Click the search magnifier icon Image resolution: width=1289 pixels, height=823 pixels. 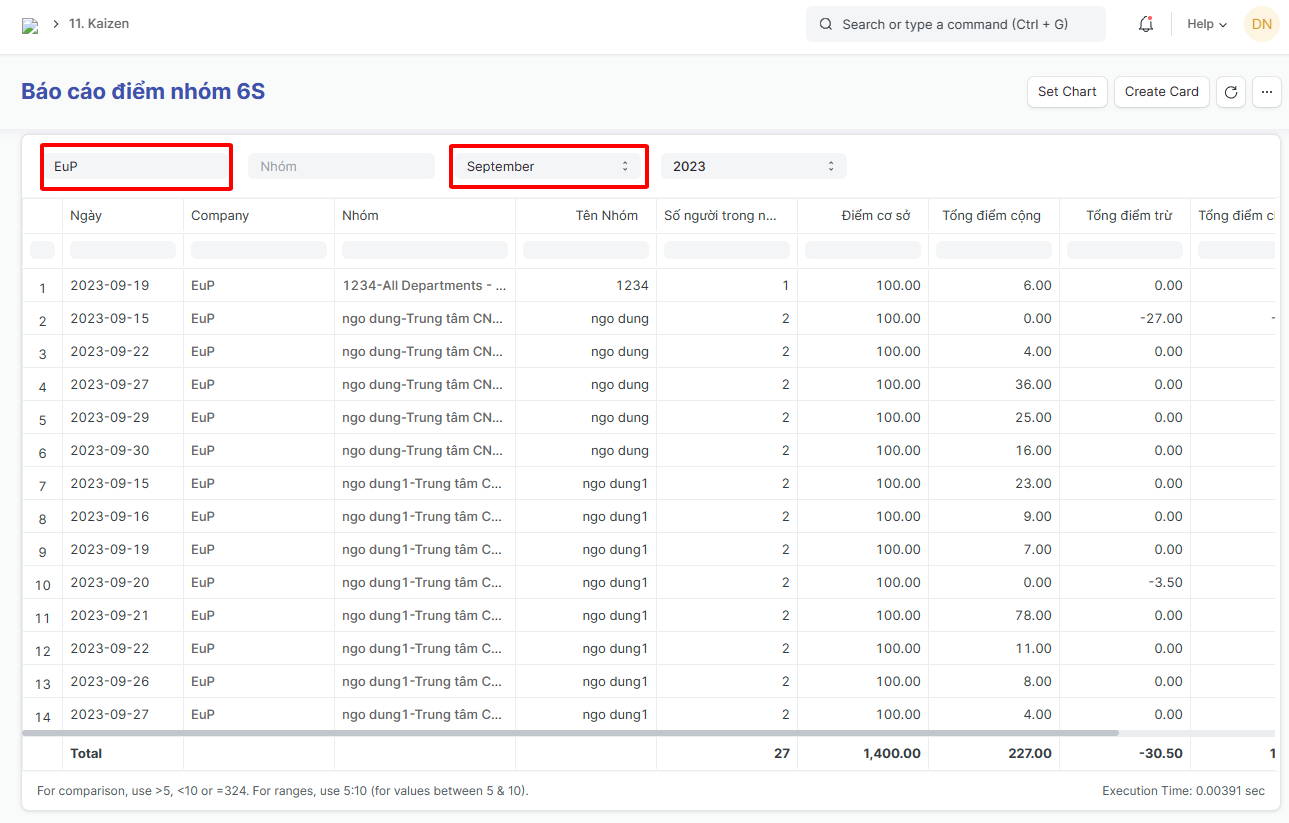[826, 25]
